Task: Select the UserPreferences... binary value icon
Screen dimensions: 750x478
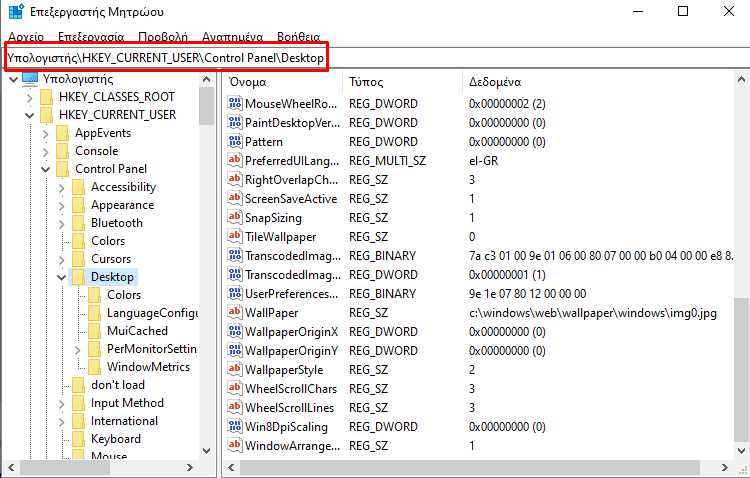Action: click(x=234, y=293)
